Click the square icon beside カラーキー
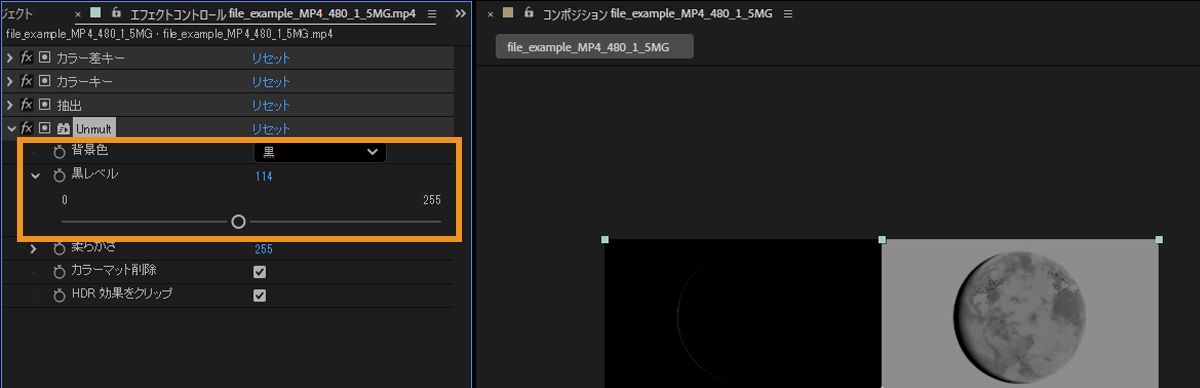Viewport: 1200px width, 388px height. [x=44, y=81]
